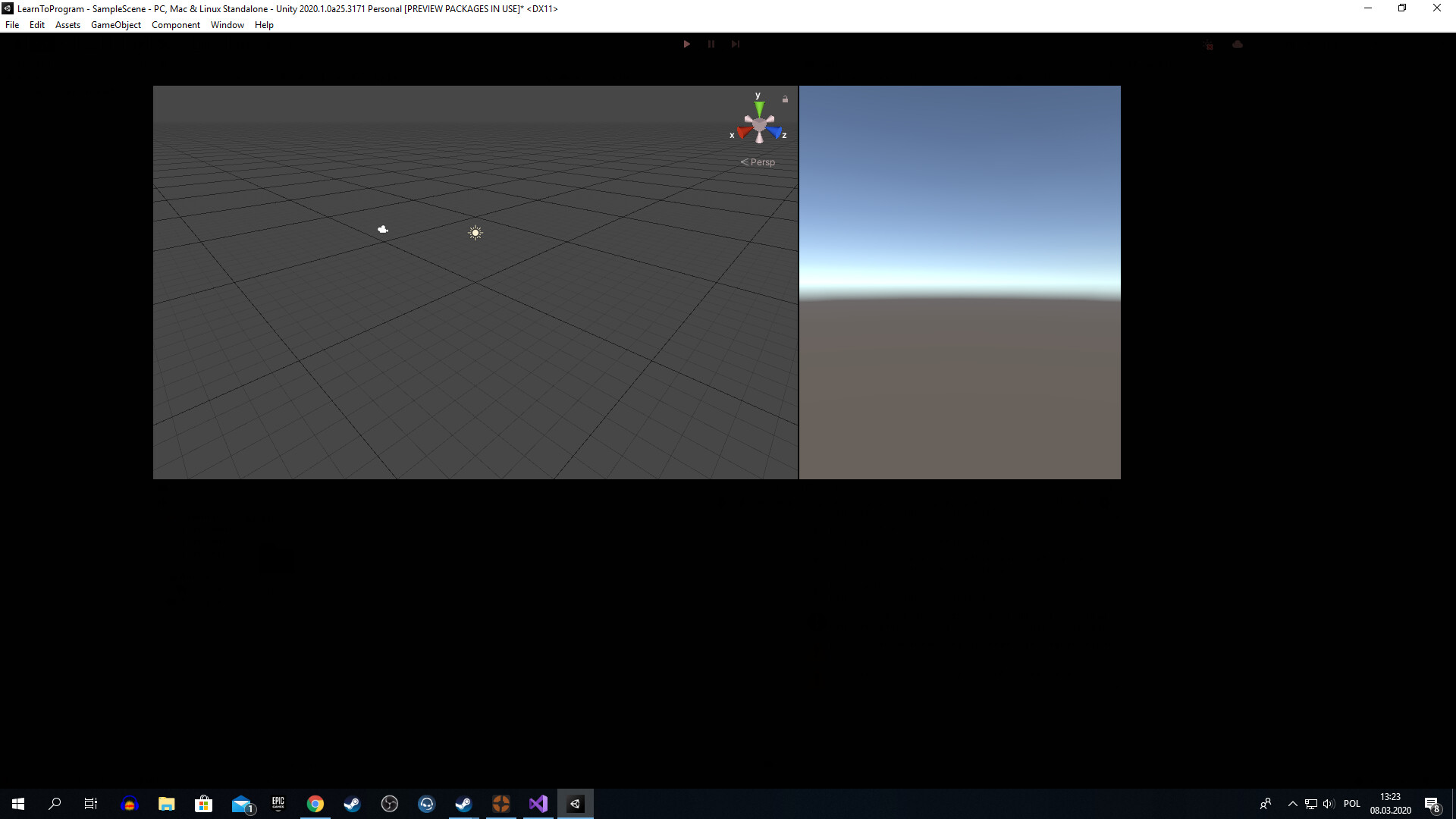This screenshot has width=1456, height=819.
Task: Enter Play mode in Unity
Action: (686, 43)
